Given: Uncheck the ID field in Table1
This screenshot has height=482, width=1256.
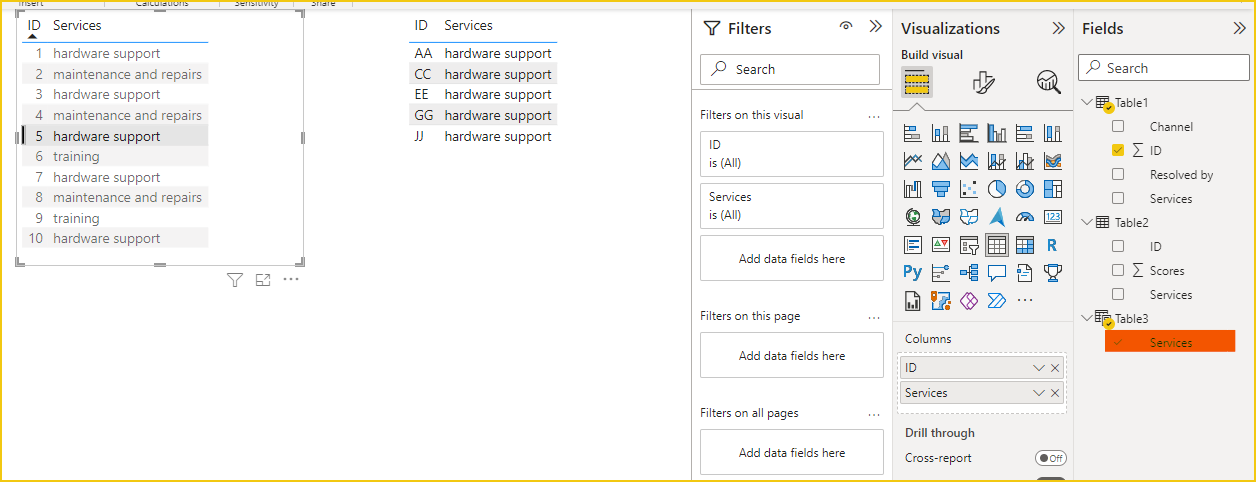Looking at the screenshot, I should coord(1118,151).
